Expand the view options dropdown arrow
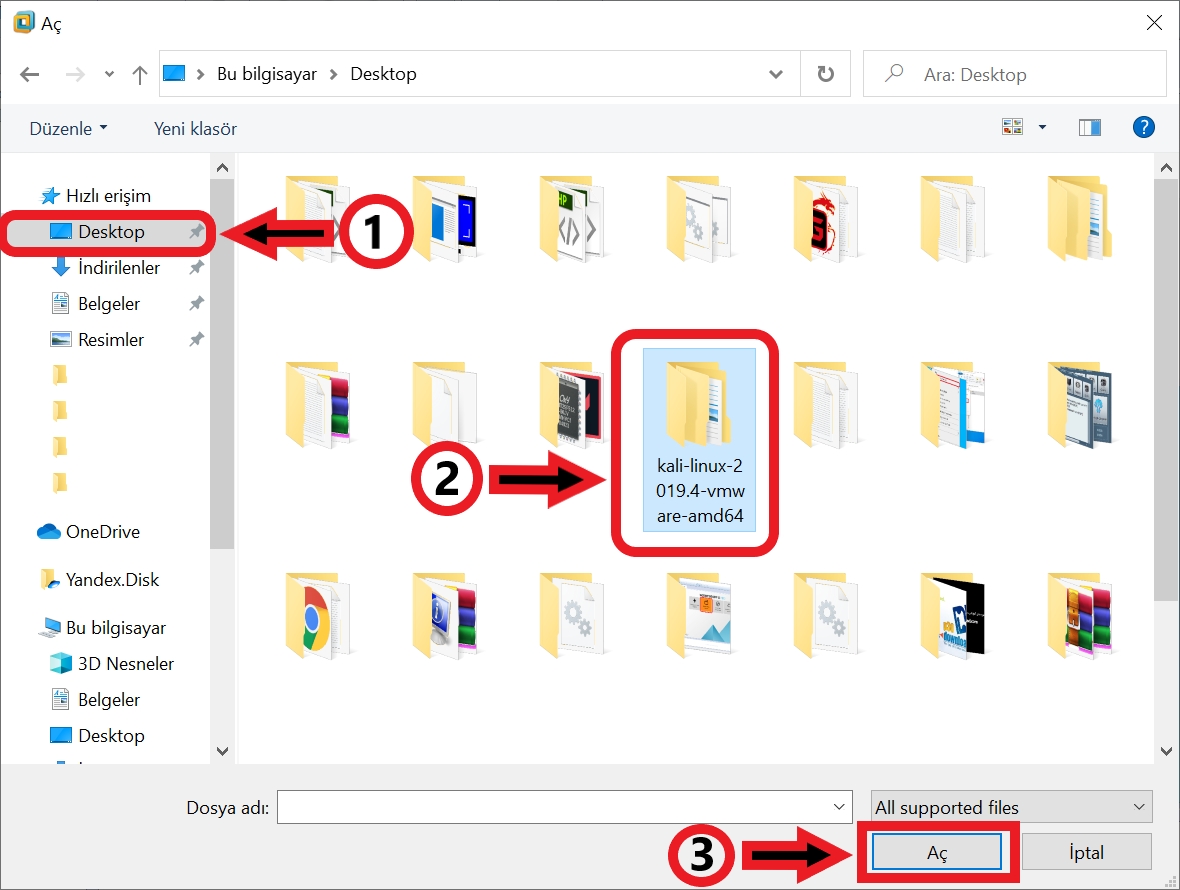The width and height of the screenshot is (1180, 890). click(x=1042, y=127)
